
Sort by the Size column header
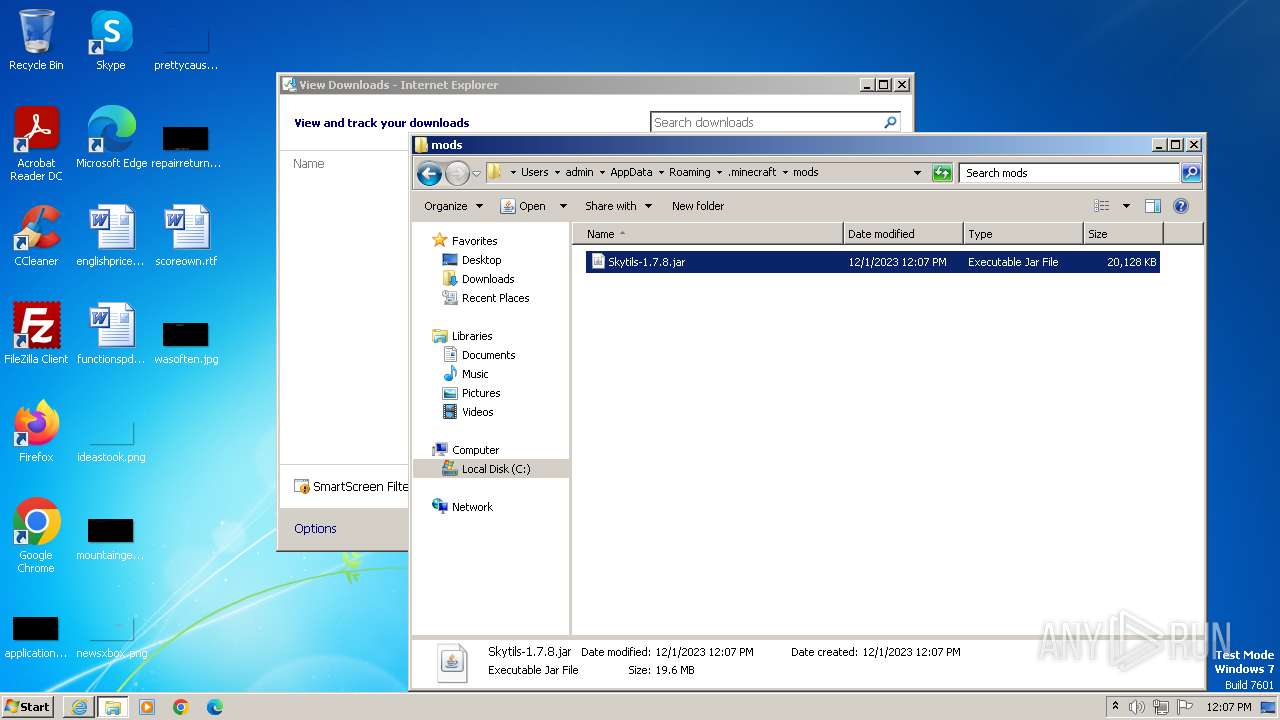tap(1124, 234)
